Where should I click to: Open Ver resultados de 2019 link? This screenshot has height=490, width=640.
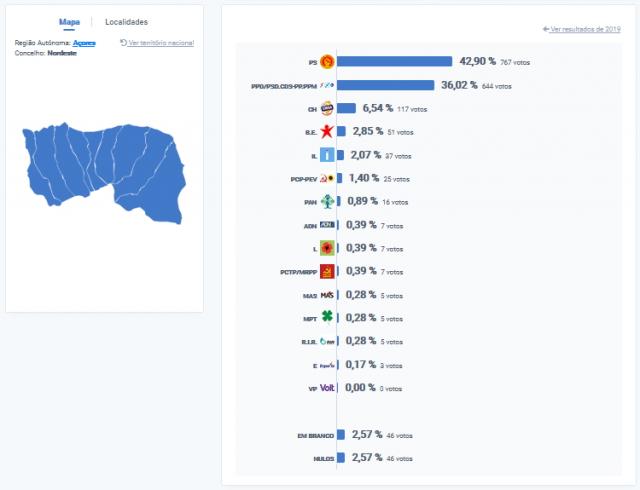[x=581, y=30]
